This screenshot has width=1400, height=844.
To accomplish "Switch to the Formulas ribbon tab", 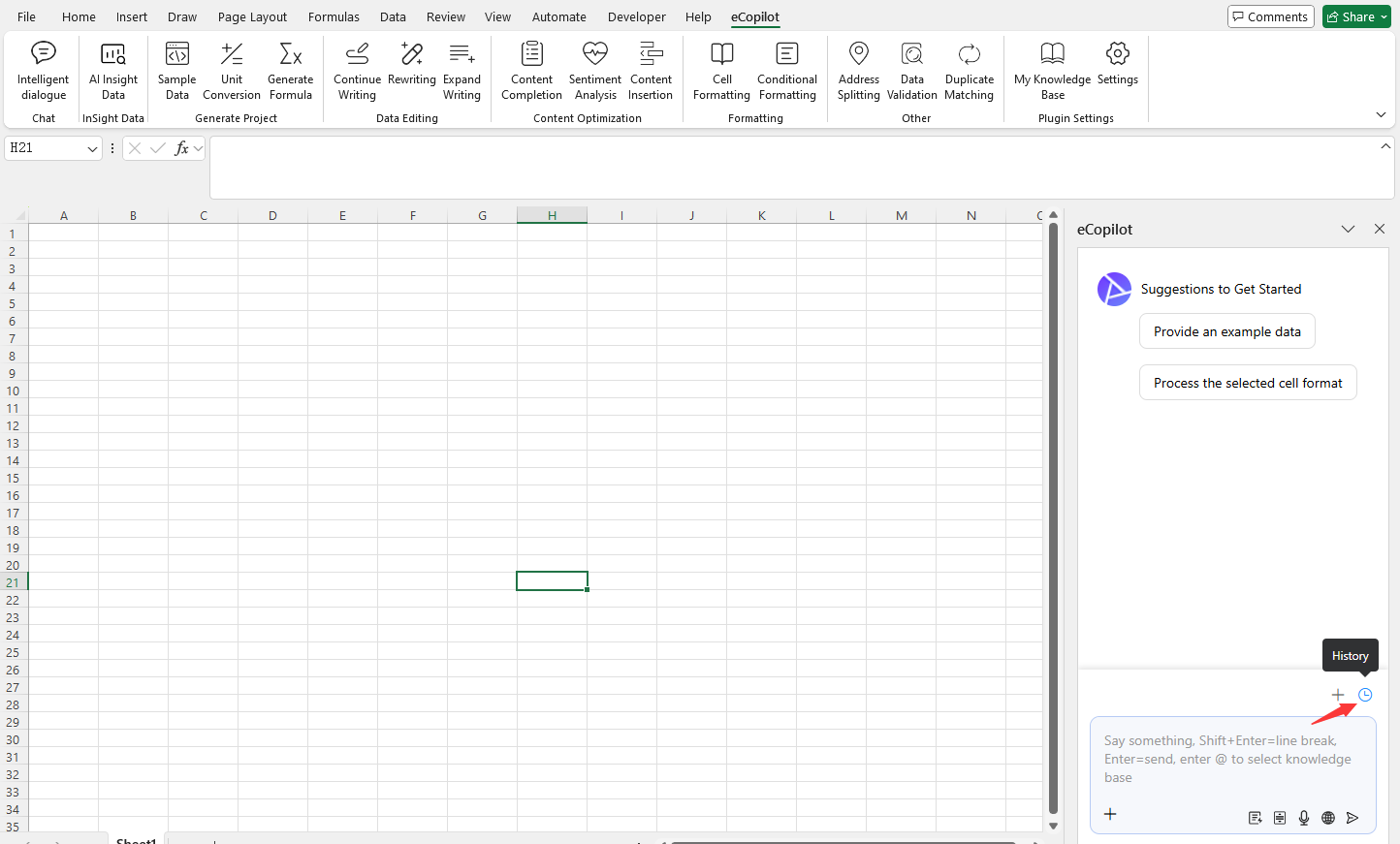I will (334, 16).
